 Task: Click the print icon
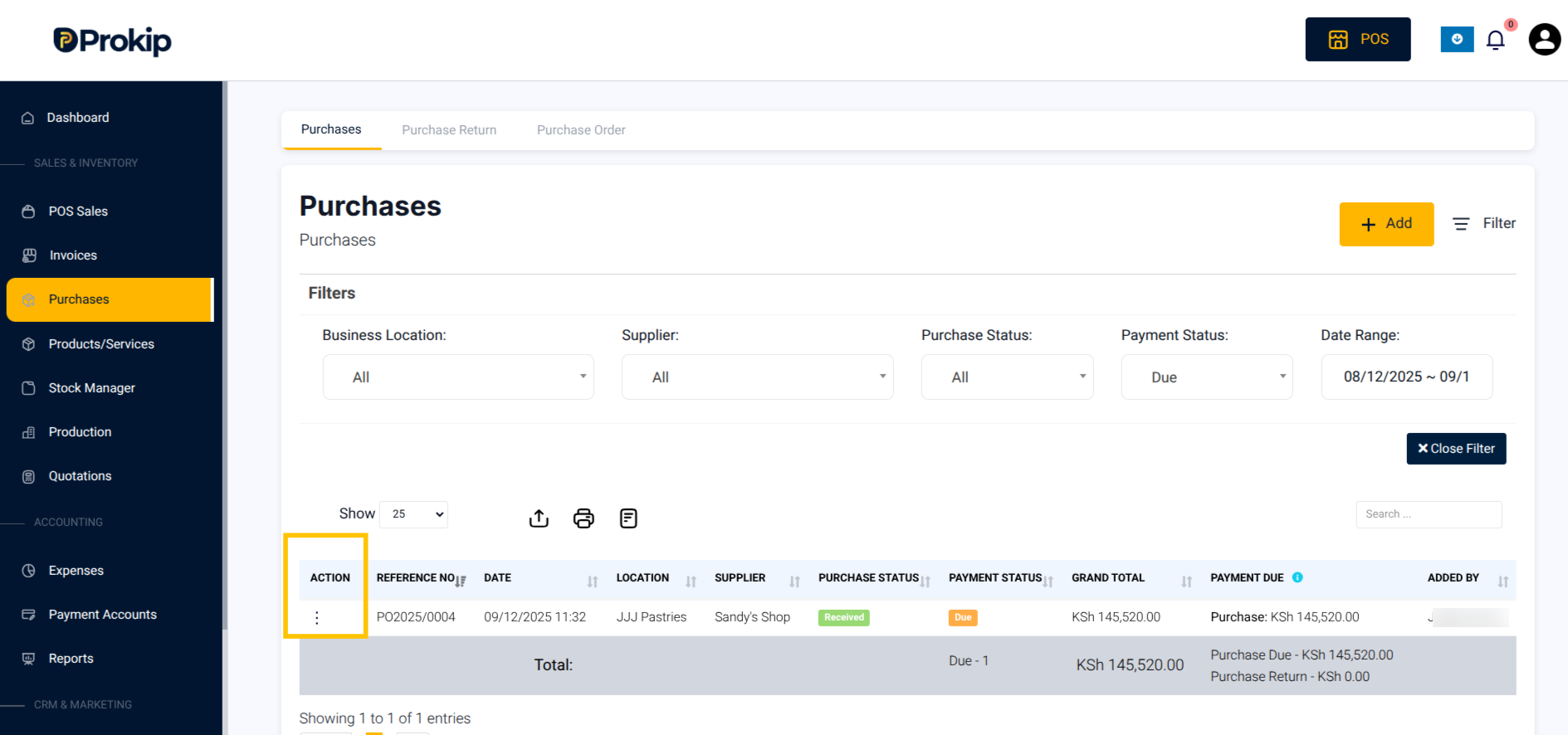[584, 518]
